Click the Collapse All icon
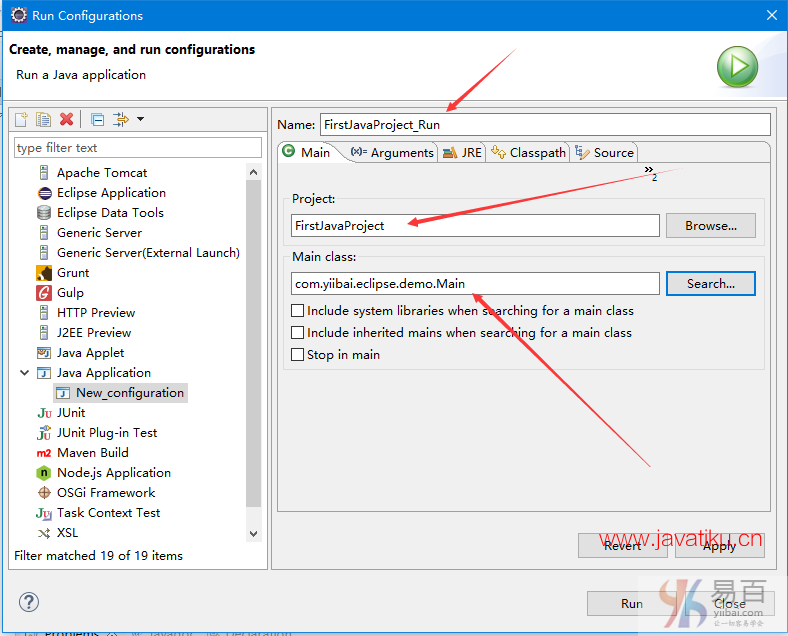Screen dimensions: 788x636 [x=97, y=120]
